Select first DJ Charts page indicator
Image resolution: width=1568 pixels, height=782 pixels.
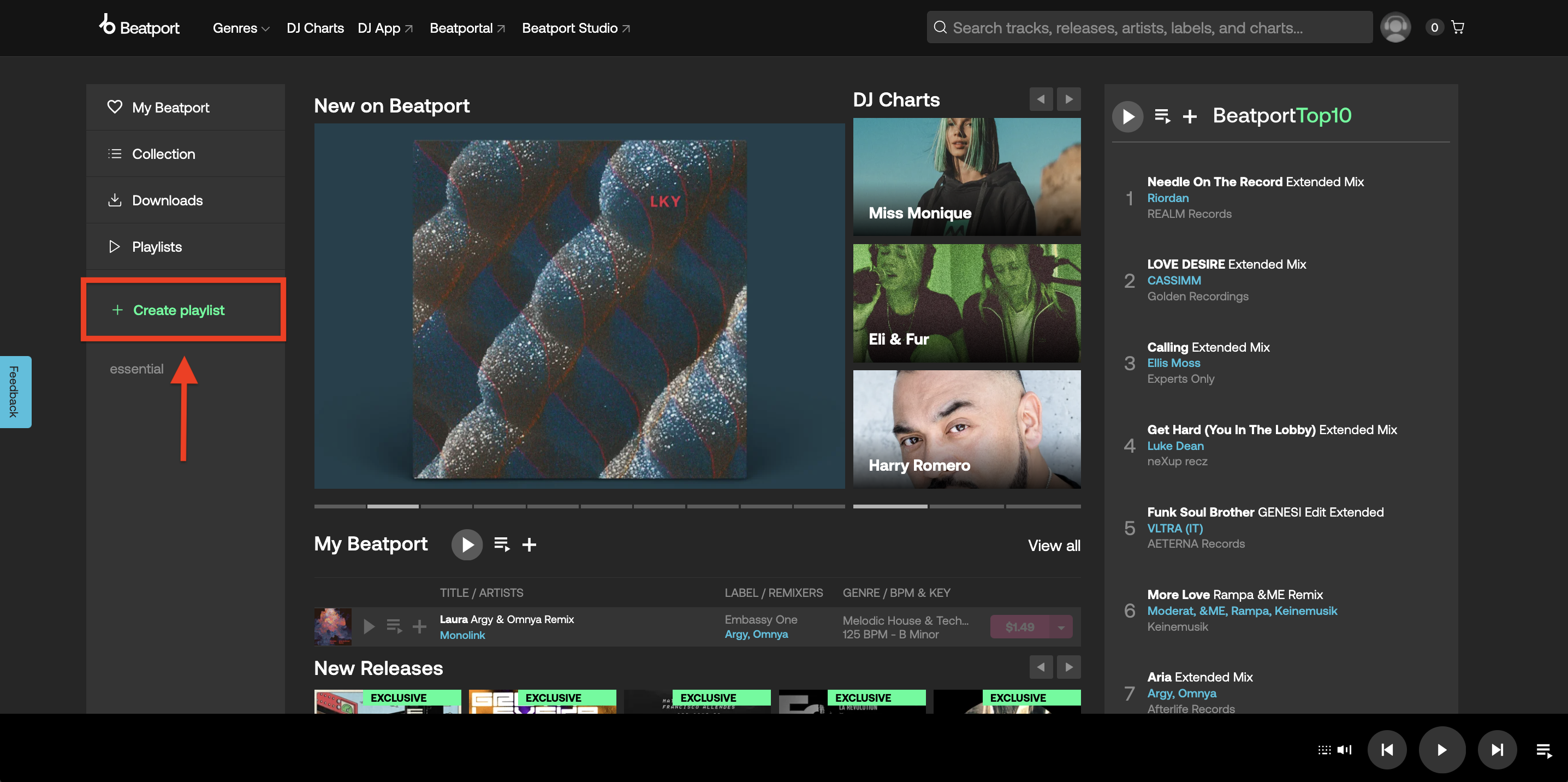click(x=890, y=506)
